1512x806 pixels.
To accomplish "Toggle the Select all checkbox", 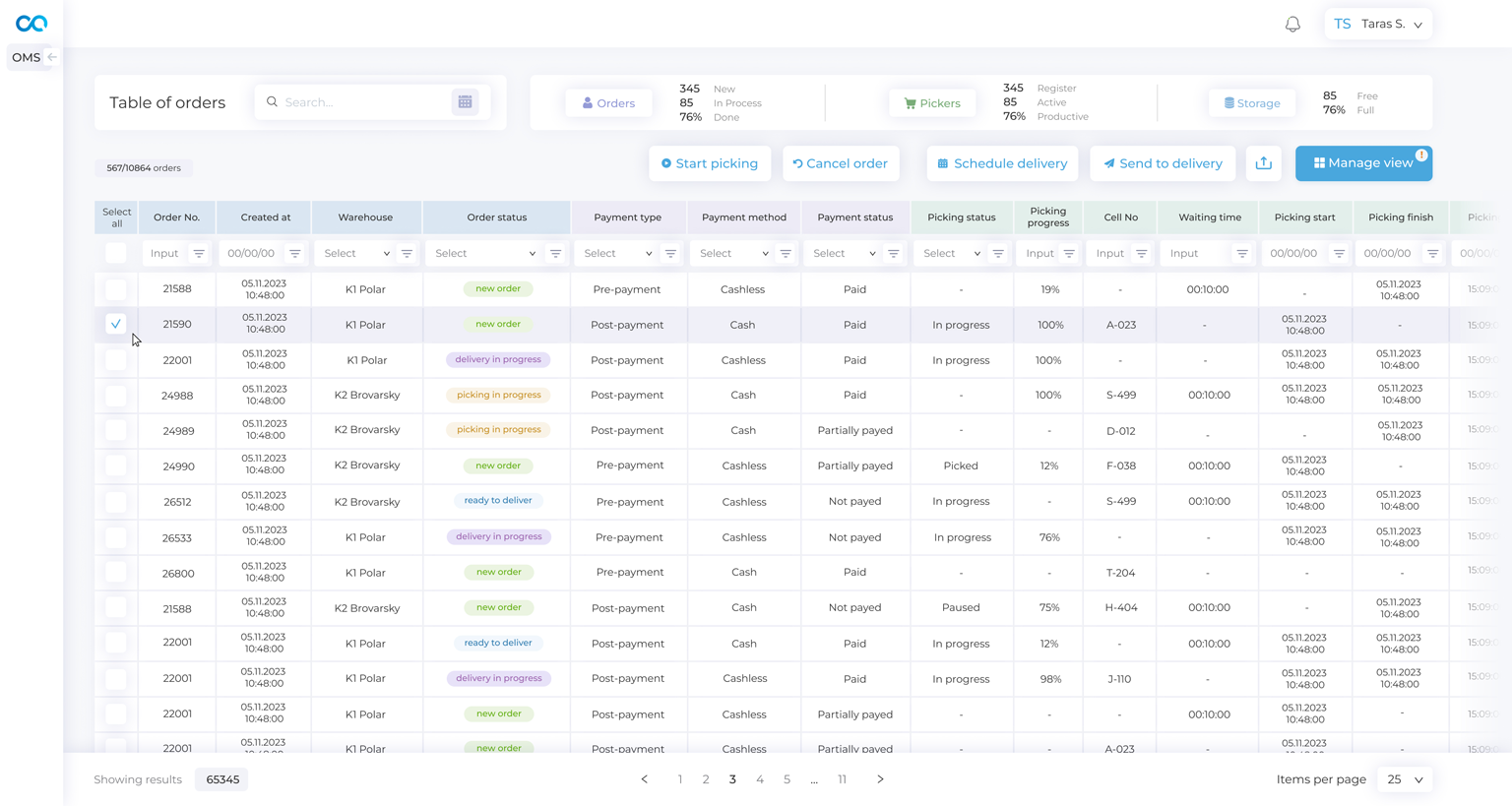I will pos(116,253).
